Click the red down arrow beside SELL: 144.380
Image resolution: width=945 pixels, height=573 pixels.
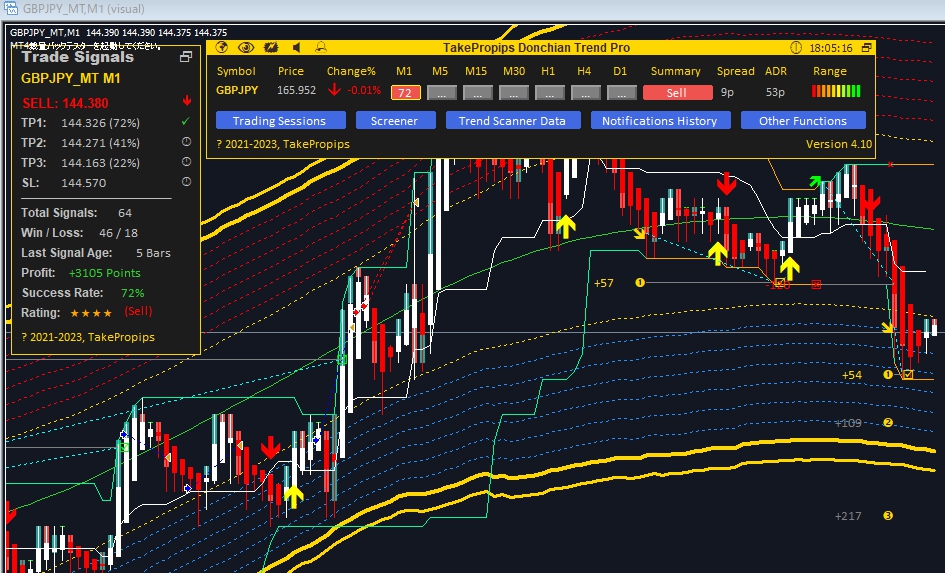(x=187, y=101)
